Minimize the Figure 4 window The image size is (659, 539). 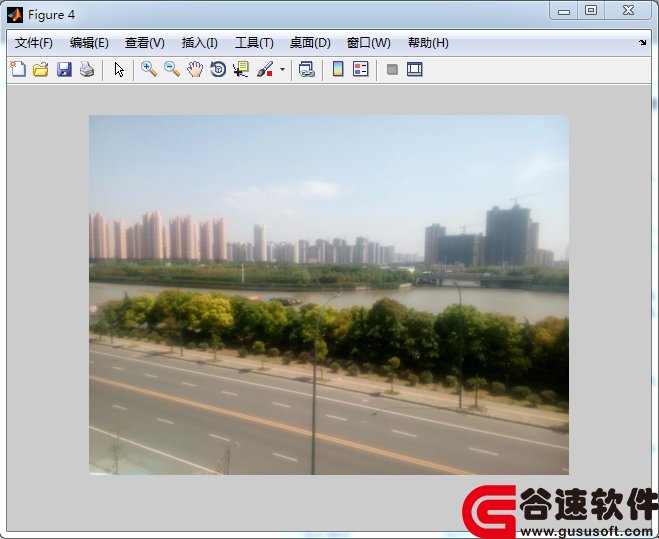[x=564, y=11]
